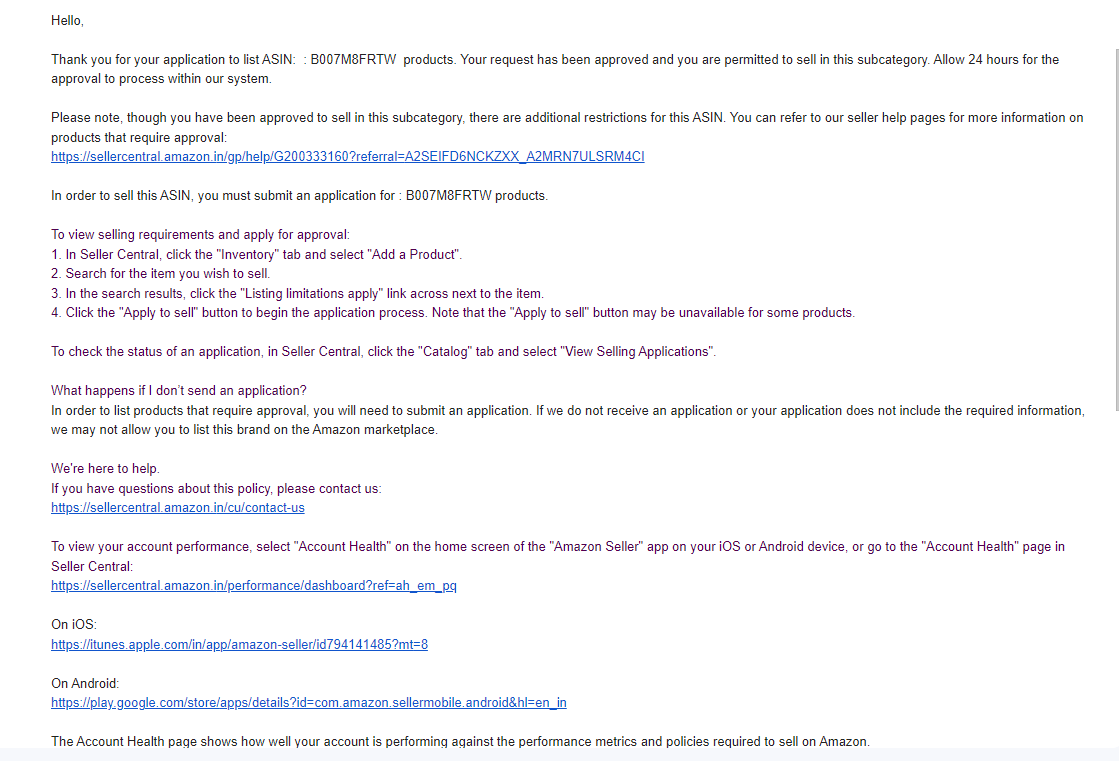This screenshot has width=1119, height=761.
Task: Click step 1 about the Inventory tab
Action: pos(256,254)
